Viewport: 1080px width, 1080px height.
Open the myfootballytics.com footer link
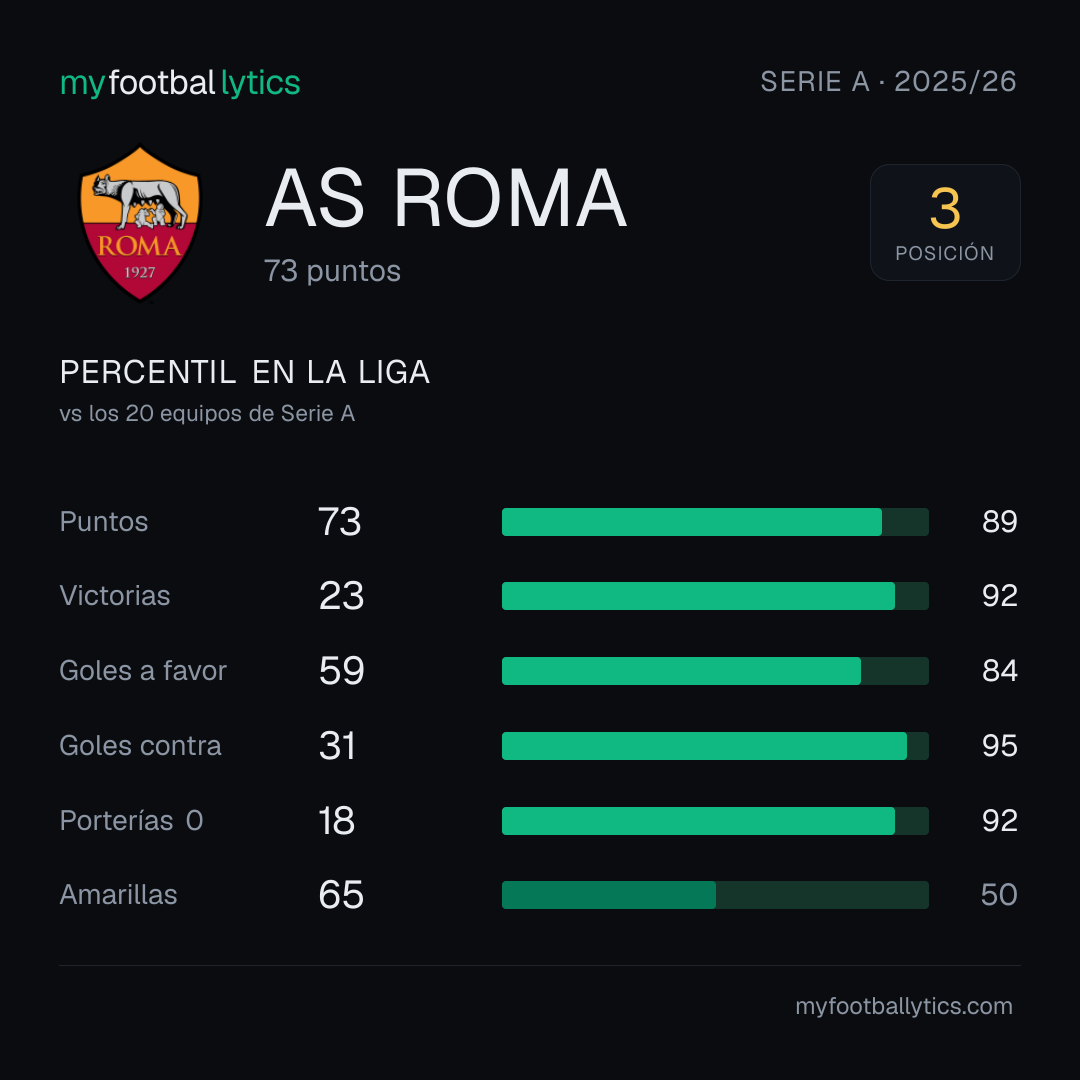tap(904, 1006)
